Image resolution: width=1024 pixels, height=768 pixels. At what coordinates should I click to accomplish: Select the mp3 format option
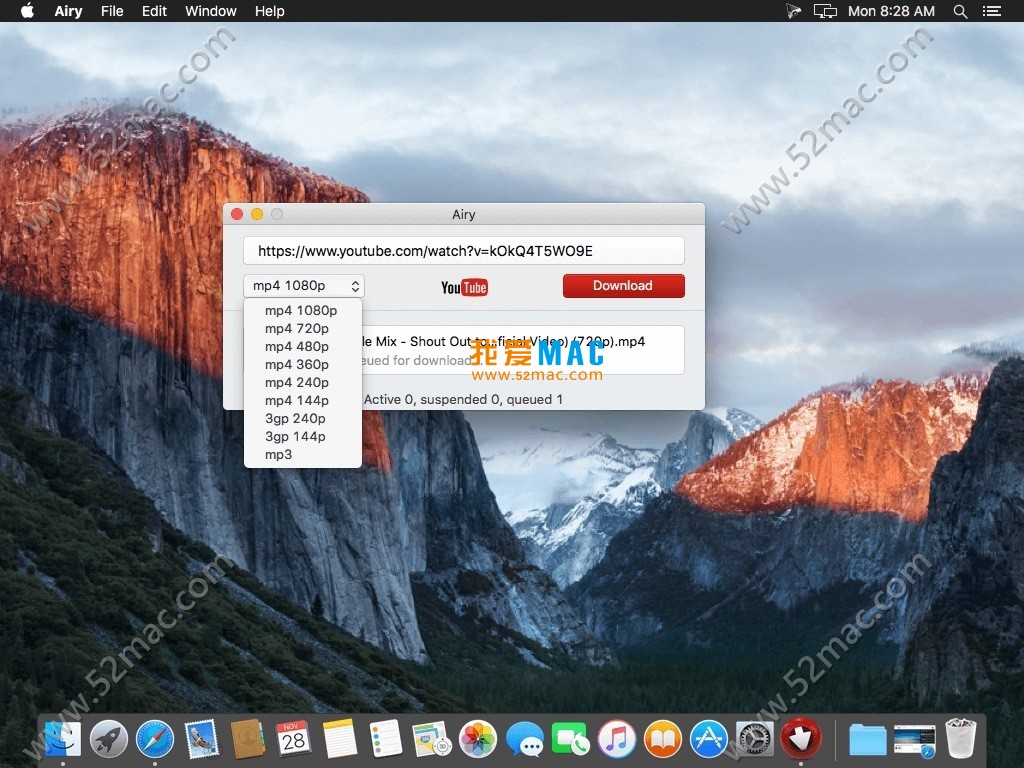(279, 454)
